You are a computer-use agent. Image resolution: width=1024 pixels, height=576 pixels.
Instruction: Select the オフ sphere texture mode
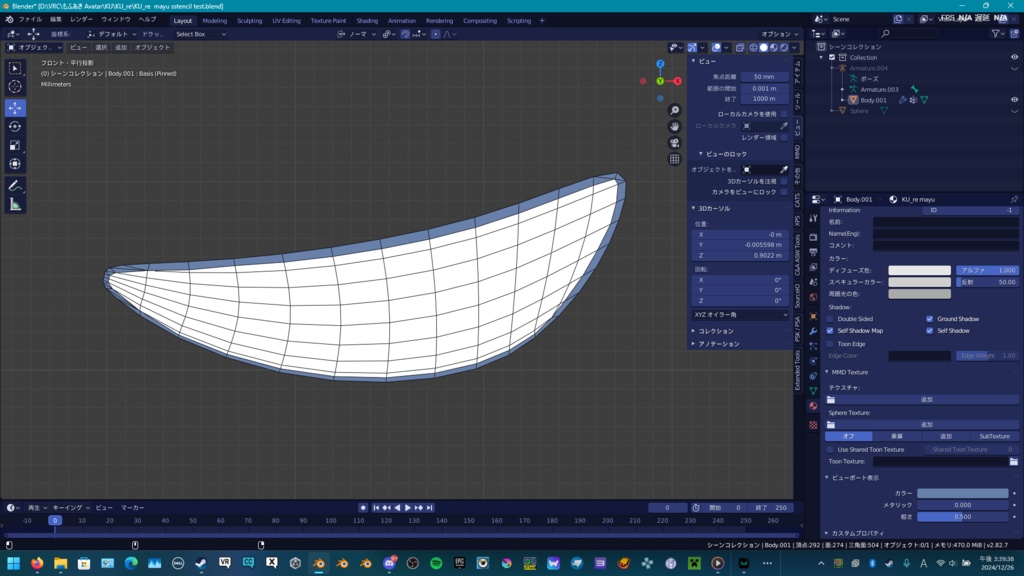point(848,436)
